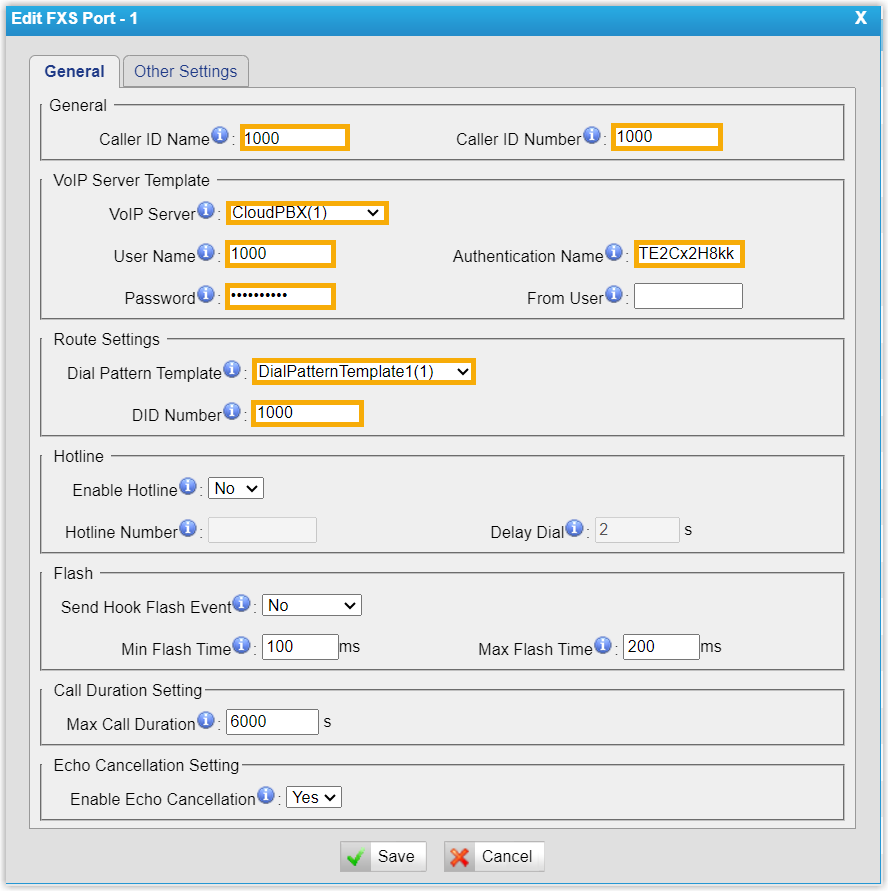The height and width of the screenshot is (892, 889).
Task: Click the Send Hook Flash Event info icon
Action: [241, 604]
